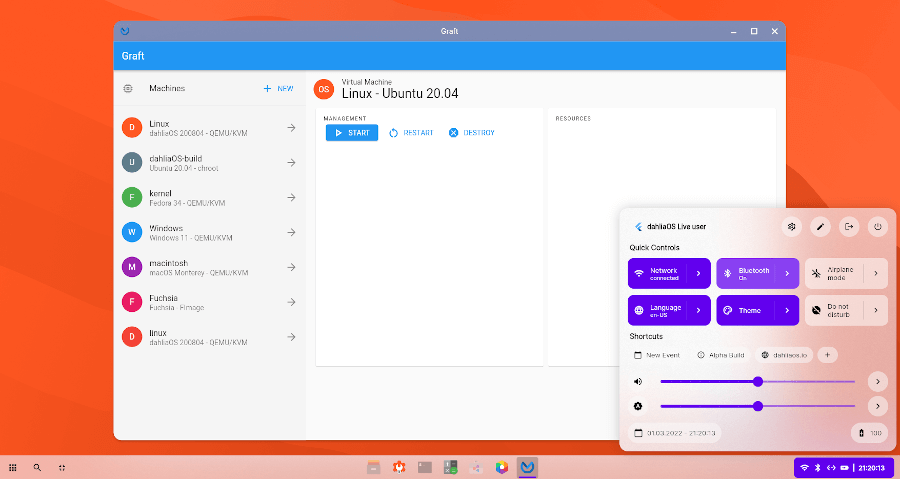The image size is (900, 479).
Task: Click the Alpha Build shortcut
Action: pyautogui.click(x=720, y=355)
